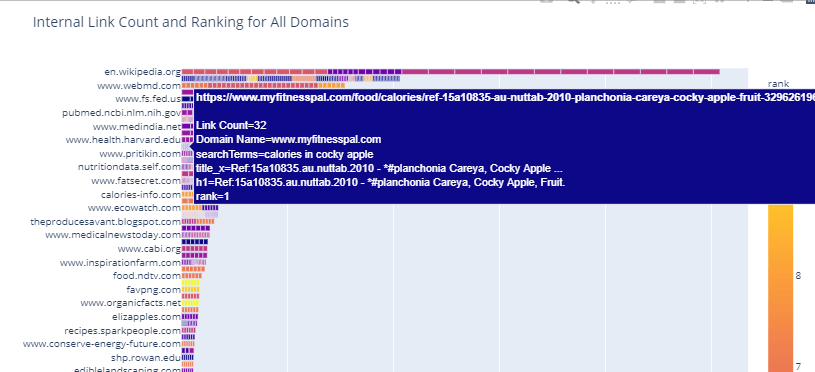Click the food.ndtv.com axis label
The height and width of the screenshot is (372, 815).
pos(147,276)
